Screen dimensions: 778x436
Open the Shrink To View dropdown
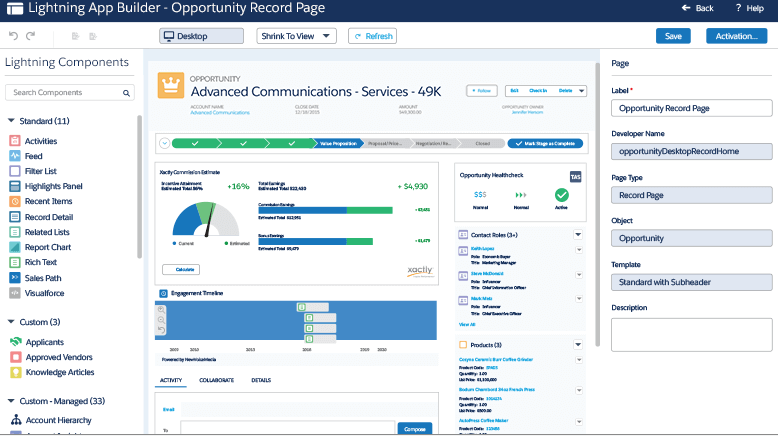pos(296,36)
